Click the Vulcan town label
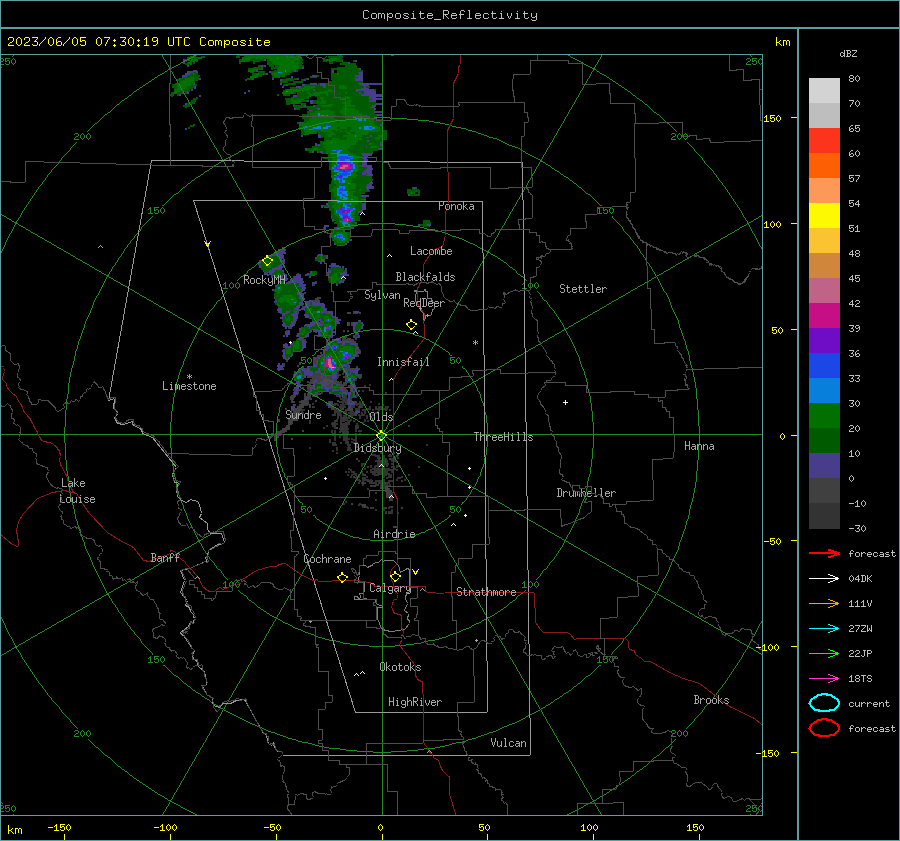 (x=509, y=743)
